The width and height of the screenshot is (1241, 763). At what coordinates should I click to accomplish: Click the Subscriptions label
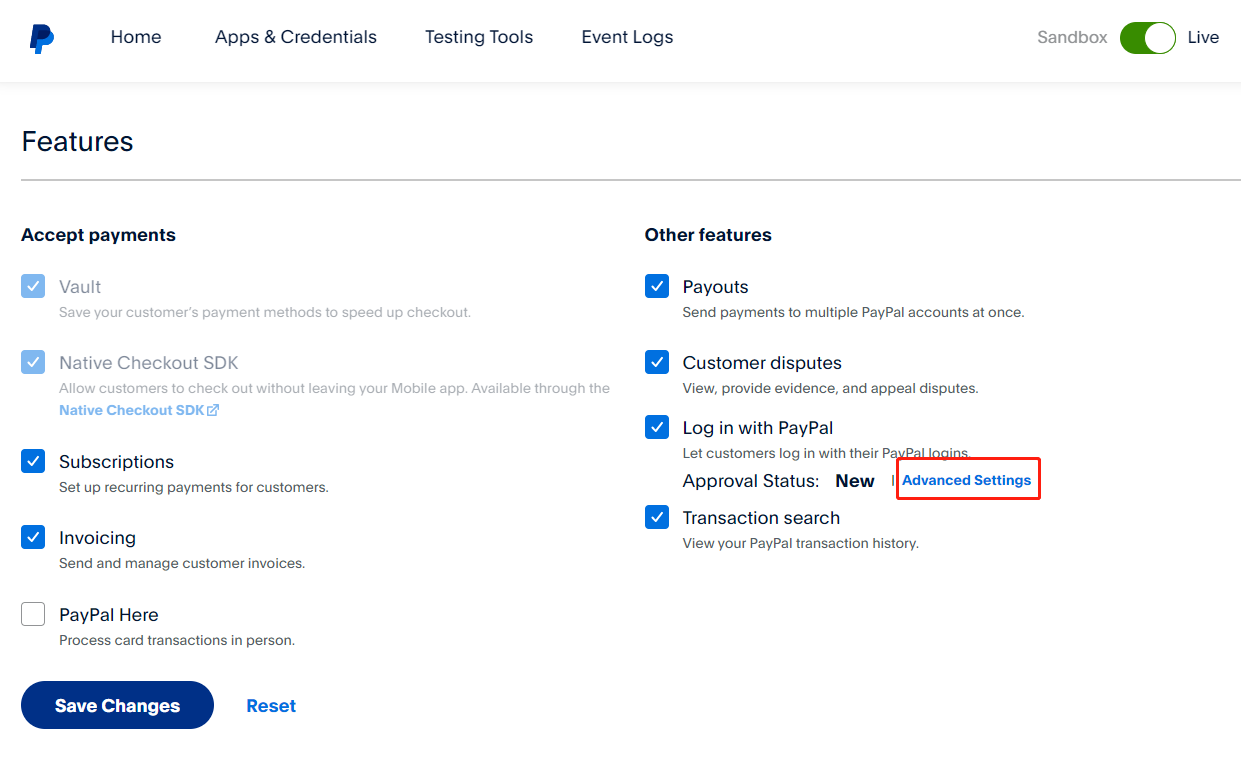[116, 462]
